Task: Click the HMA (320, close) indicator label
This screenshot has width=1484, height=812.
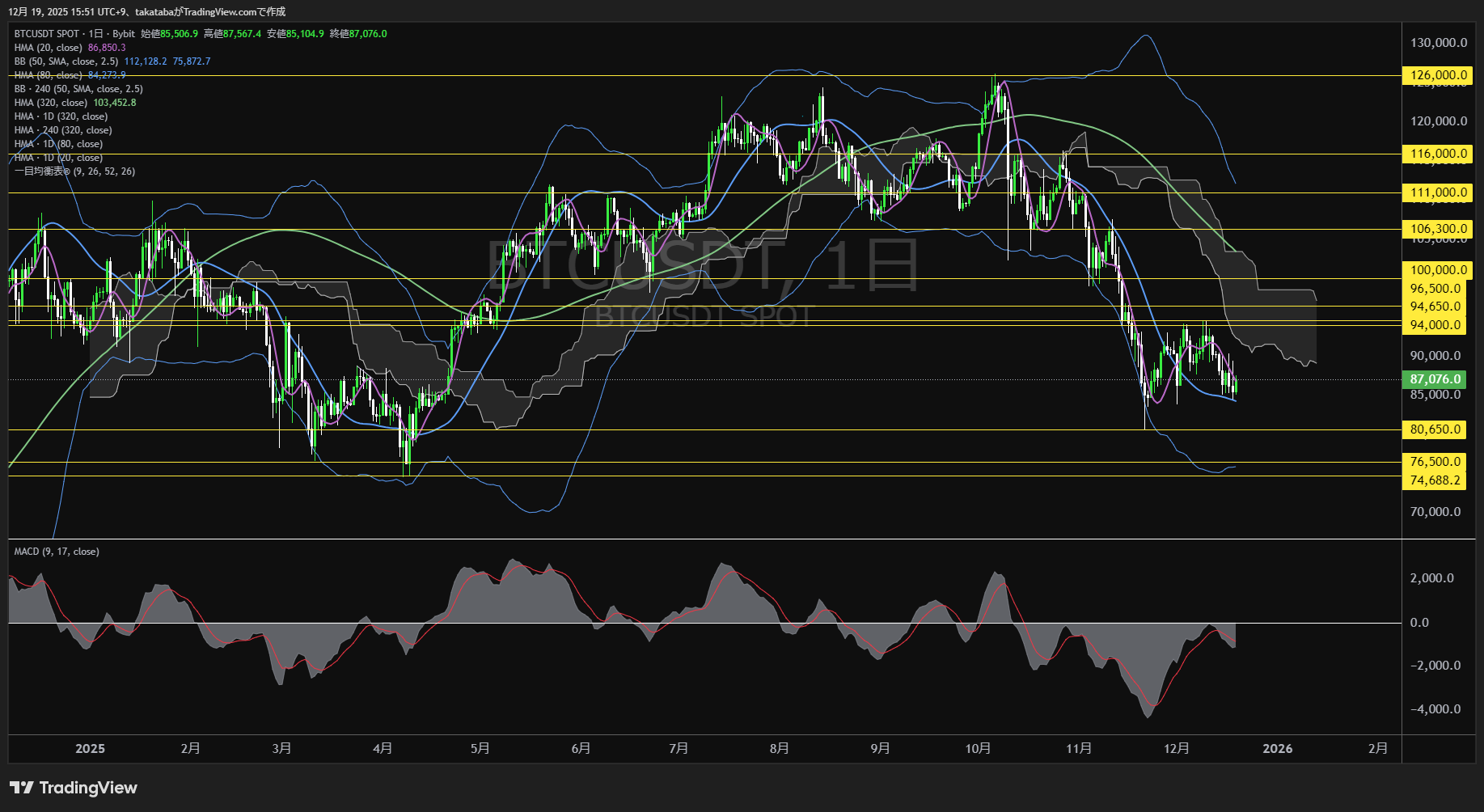Action: pyautogui.click(x=51, y=103)
